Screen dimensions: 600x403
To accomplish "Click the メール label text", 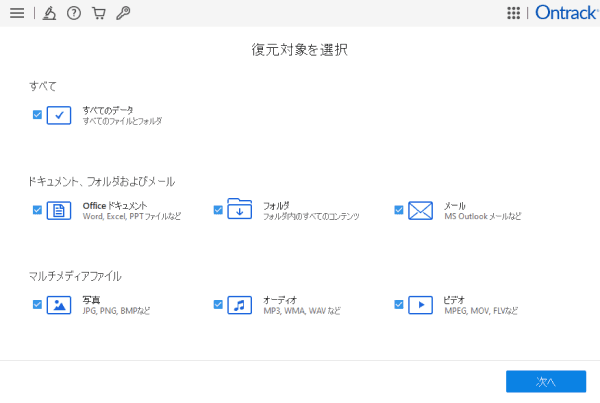I will point(455,206).
